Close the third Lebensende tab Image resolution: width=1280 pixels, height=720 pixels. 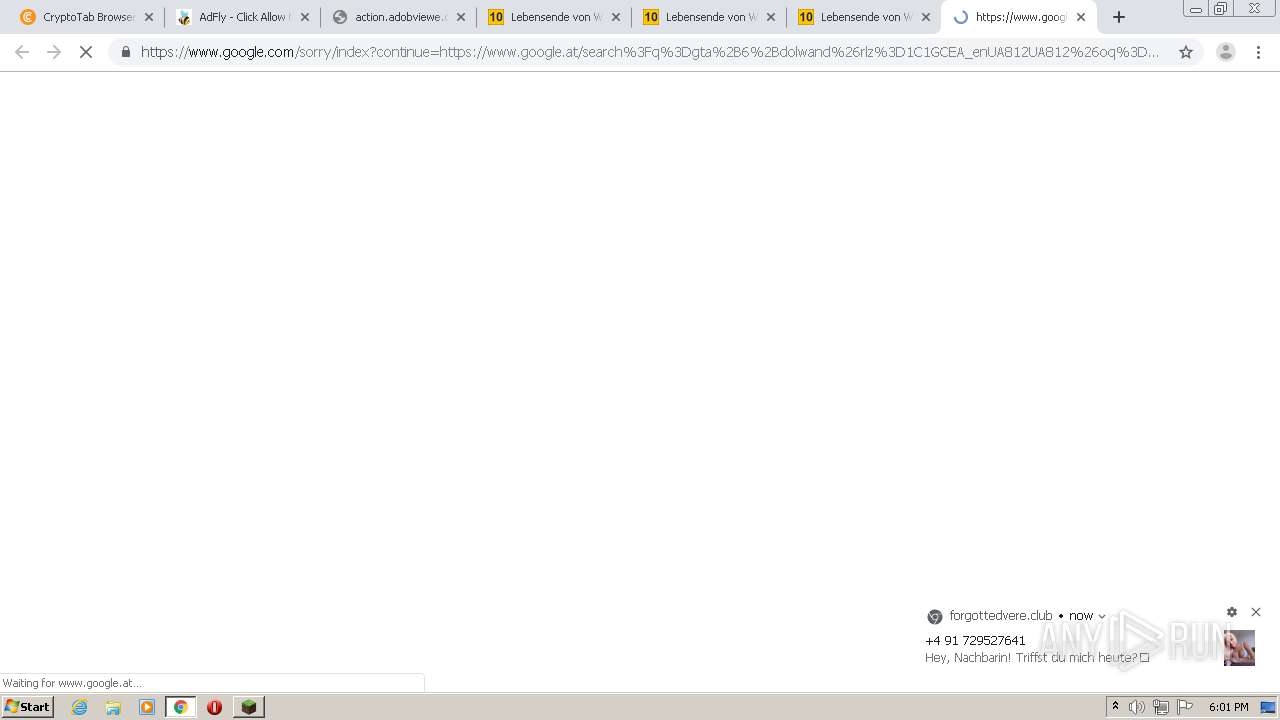(x=926, y=17)
